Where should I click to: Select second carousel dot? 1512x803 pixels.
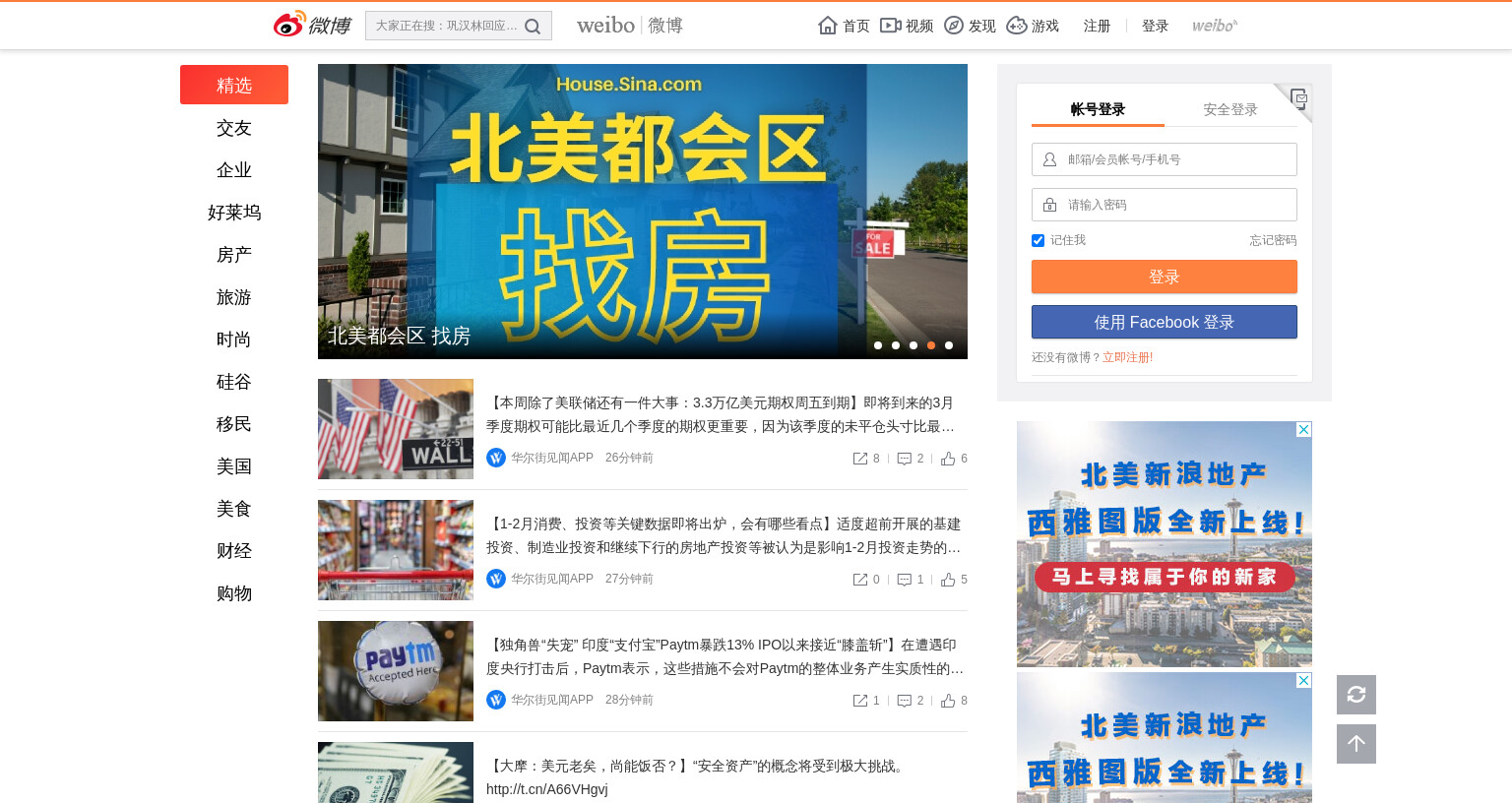point(896,345)
